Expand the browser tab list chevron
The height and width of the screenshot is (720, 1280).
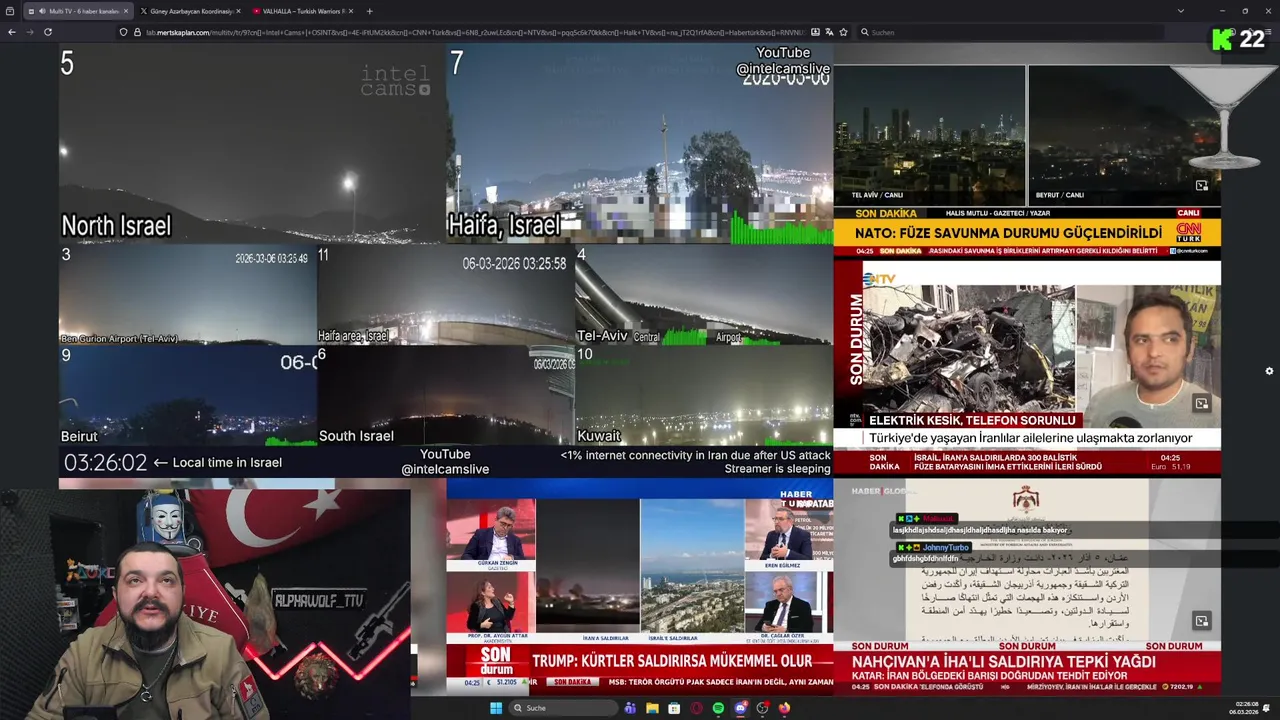(x=1180, y=11)
